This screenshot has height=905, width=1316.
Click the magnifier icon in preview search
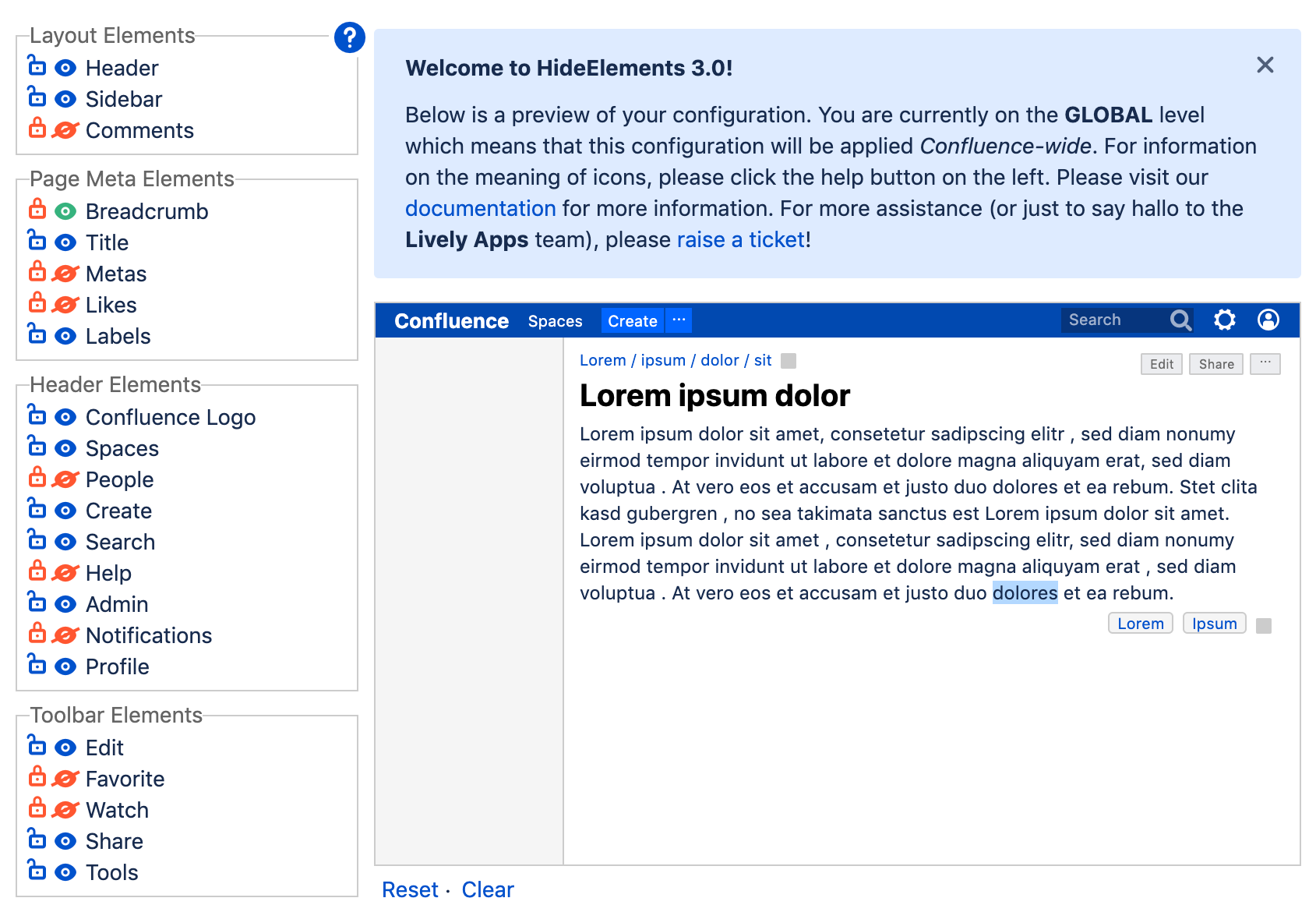tap(1180, 320)
